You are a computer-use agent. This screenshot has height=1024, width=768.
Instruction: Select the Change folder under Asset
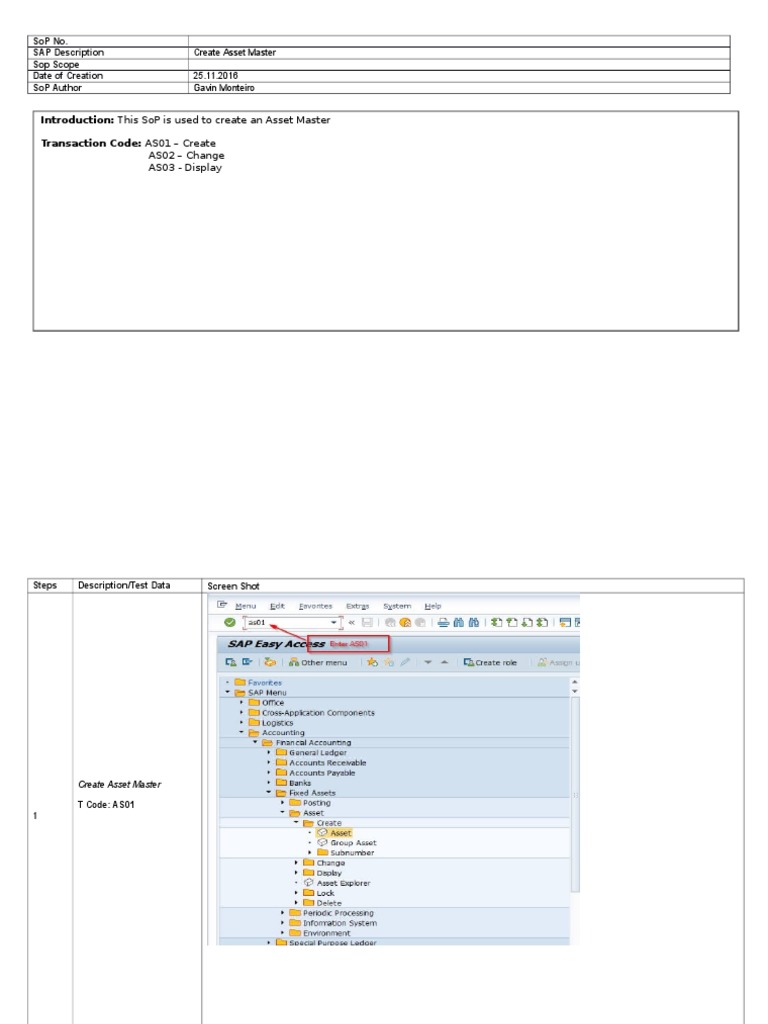[324, 863]
